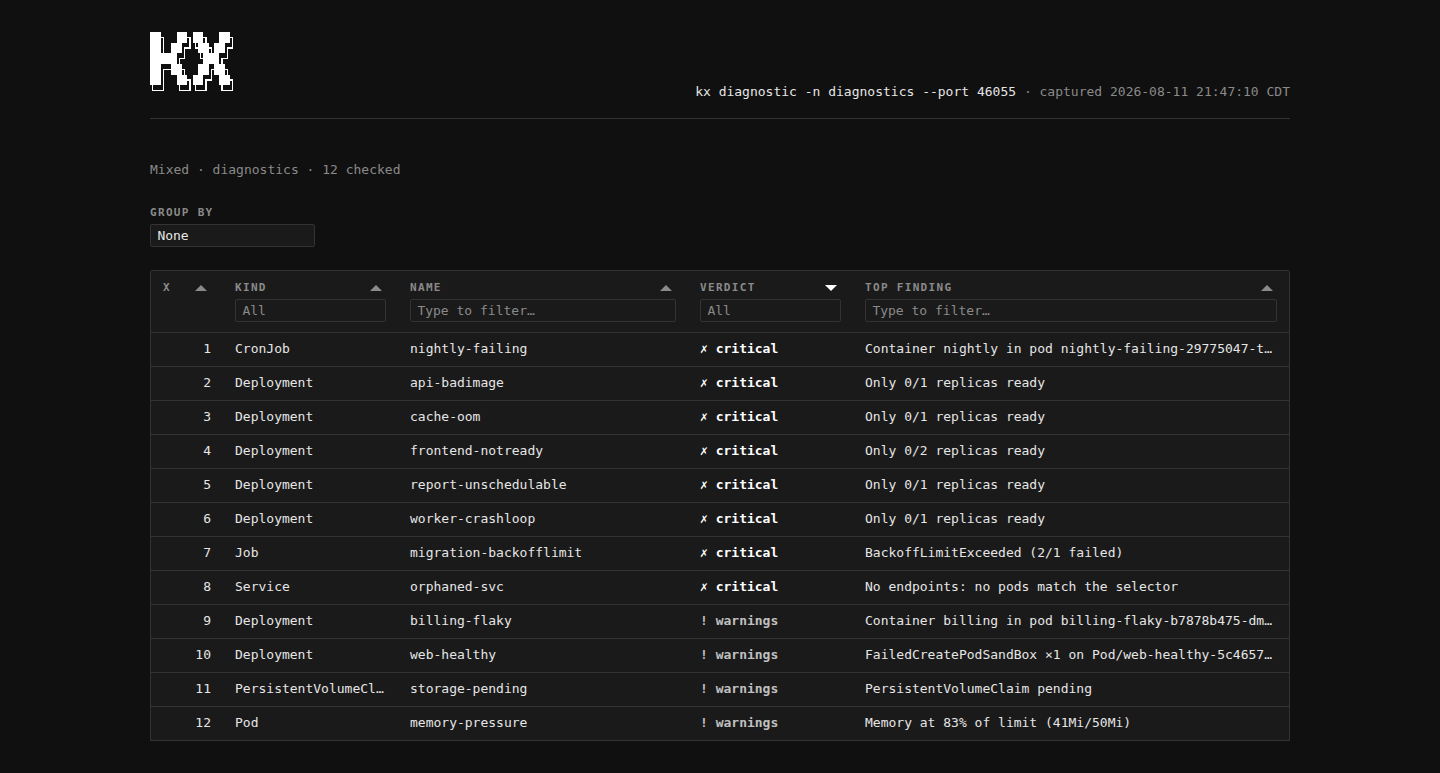The image size is (1440, 773).
Task: Click the VERDICT column header
Action: click(727, 287)
